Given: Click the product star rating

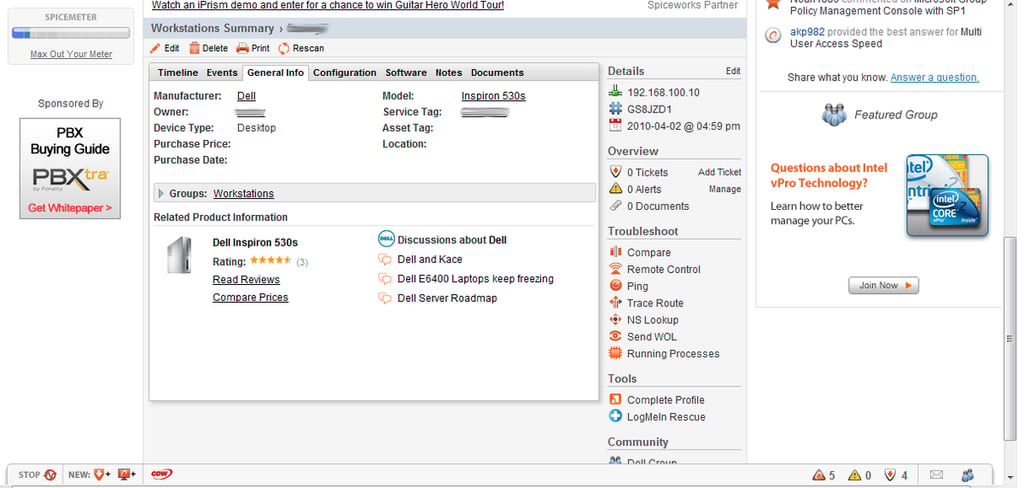Looking at the screenshot, I should [270, 261].
